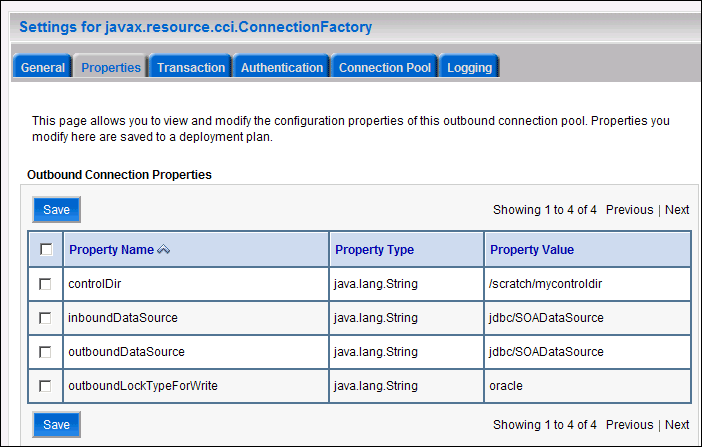Viewport: 702px width, 447px height.
Task: Click the /scratch/mycontroldir value cell
Action: coord(587,284)
